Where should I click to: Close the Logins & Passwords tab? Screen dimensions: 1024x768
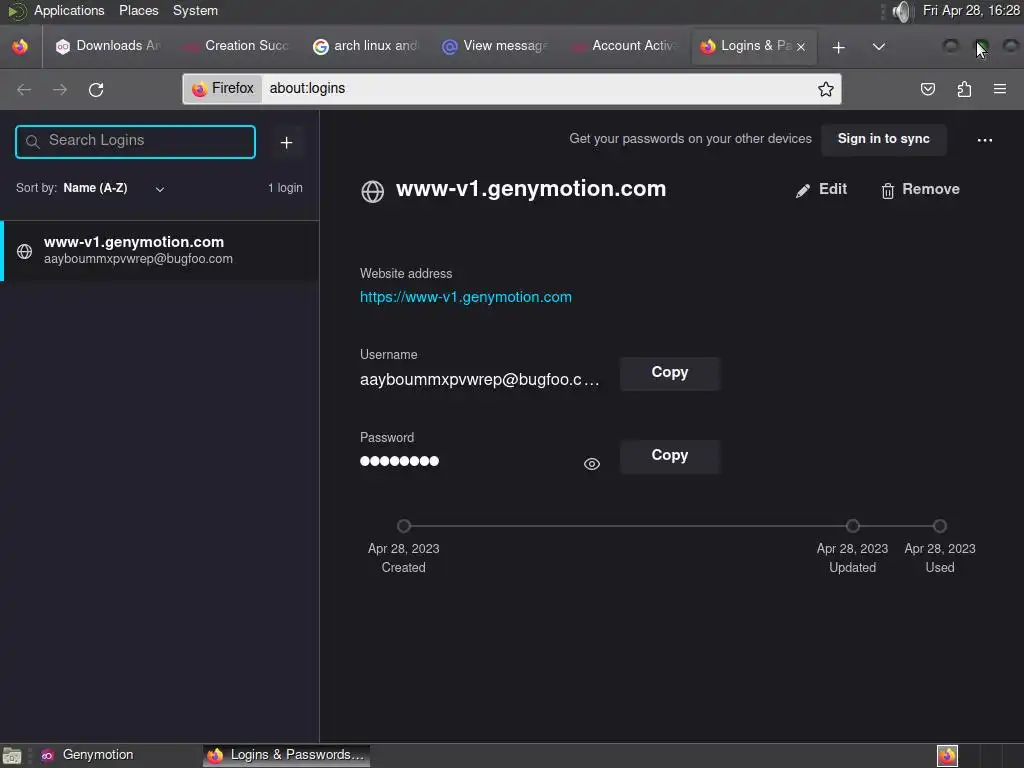pos(801,47)
